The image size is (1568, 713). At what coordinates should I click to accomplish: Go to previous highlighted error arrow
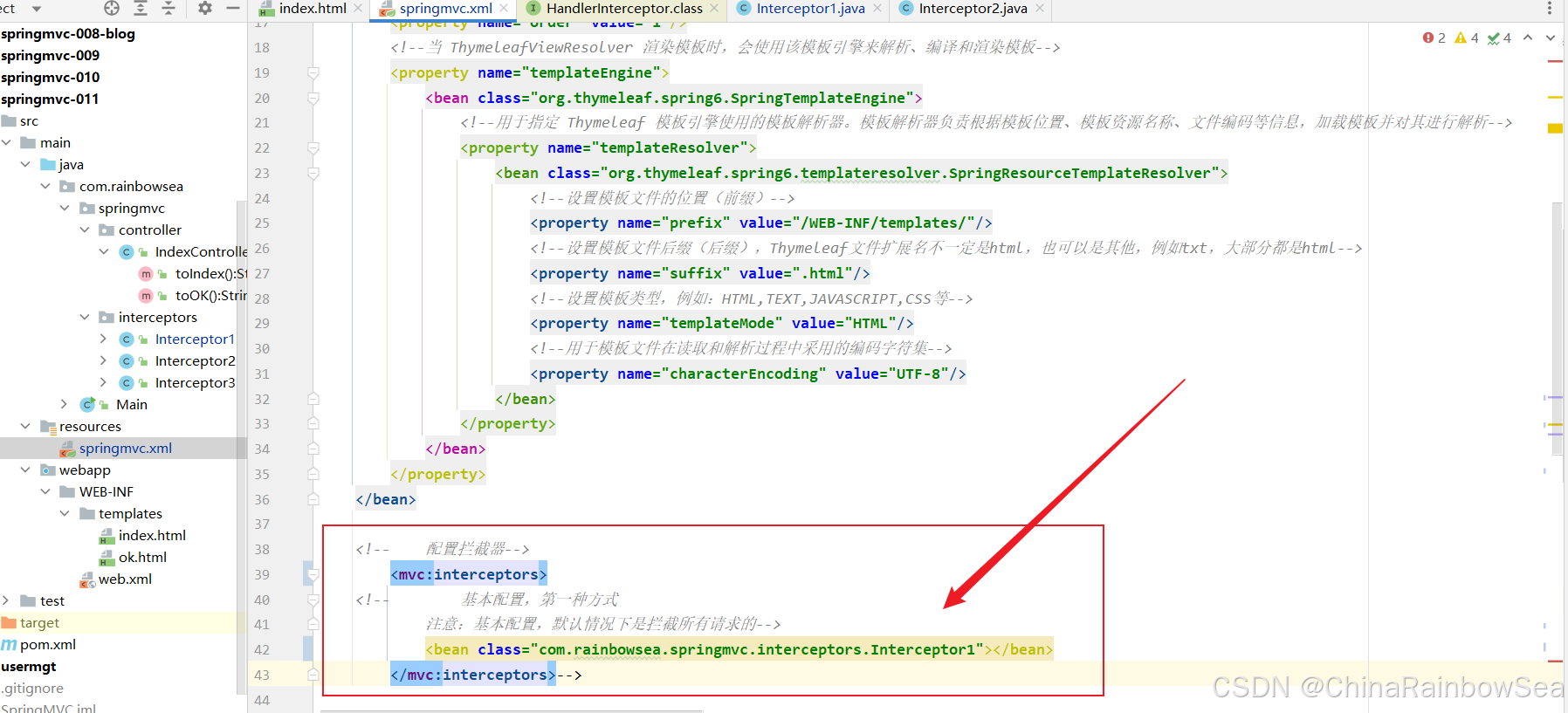coord(1528,38)
